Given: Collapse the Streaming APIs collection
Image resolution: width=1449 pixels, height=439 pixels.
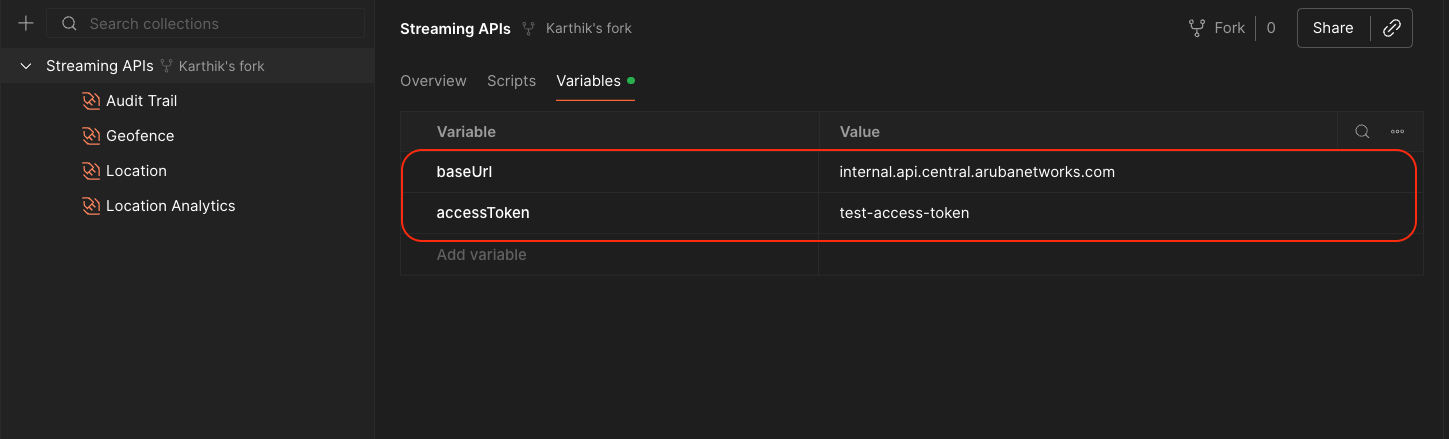Looking at the screenshot, I should tap(26, 66).
